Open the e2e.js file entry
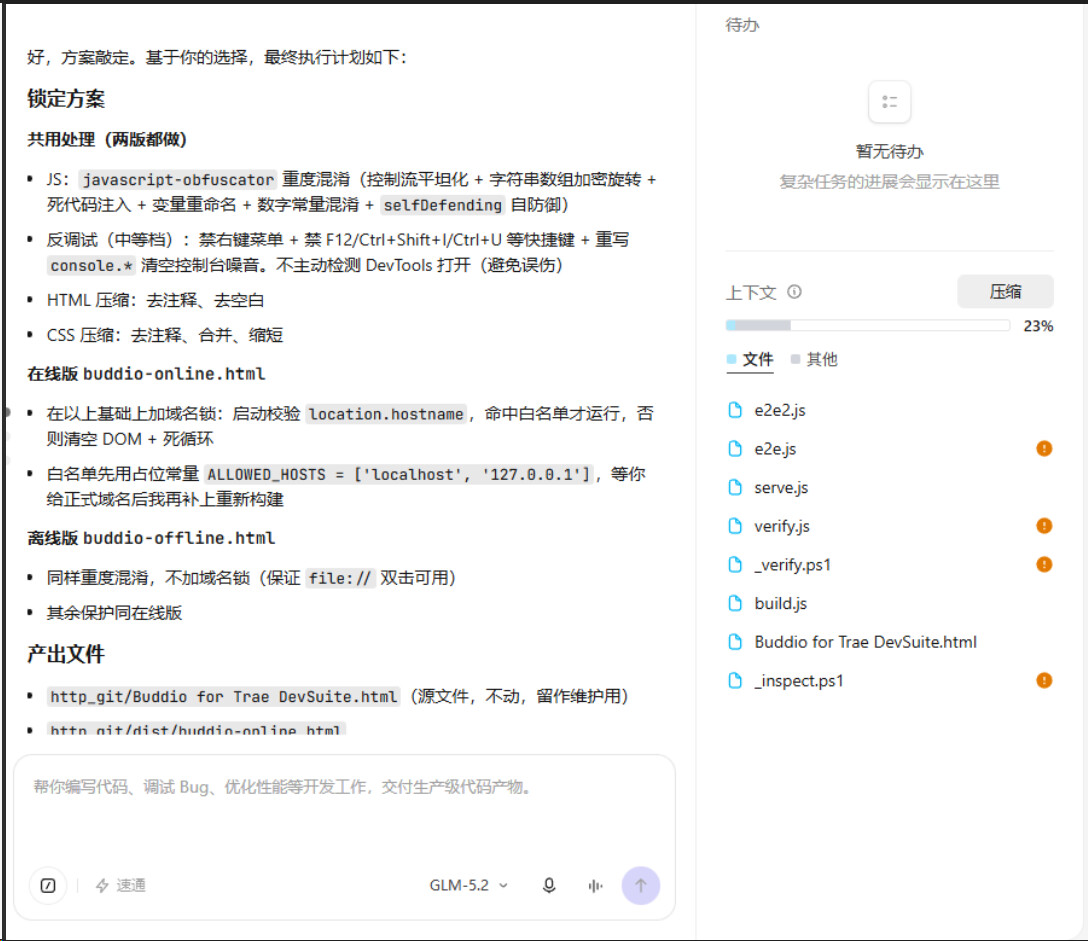This screenshot has height=941, width=1088. 890,449
